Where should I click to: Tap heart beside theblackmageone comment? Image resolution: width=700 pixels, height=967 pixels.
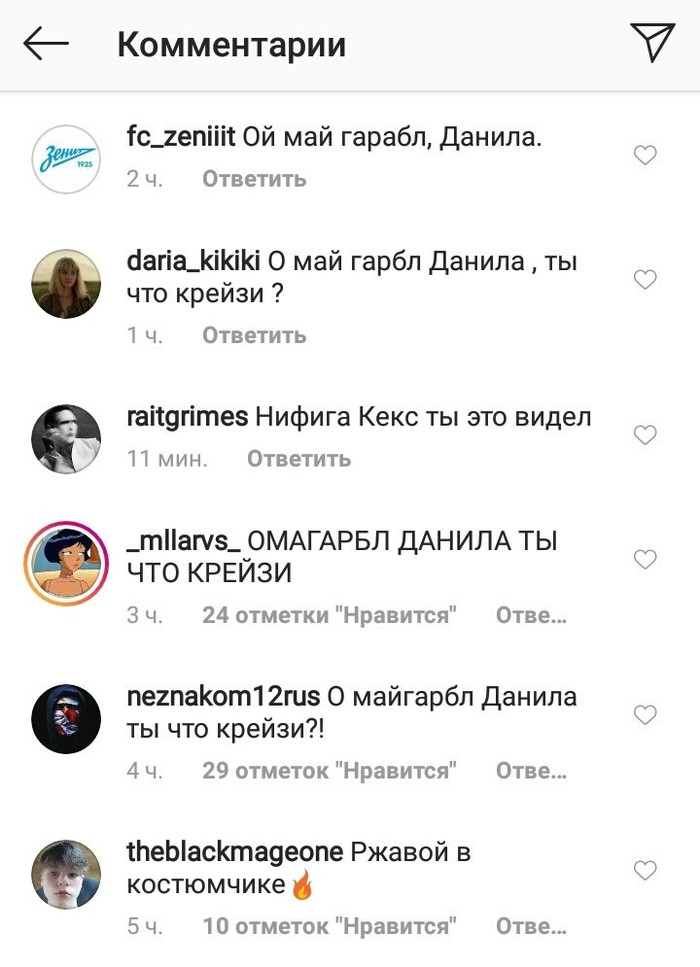pos(645,870)
